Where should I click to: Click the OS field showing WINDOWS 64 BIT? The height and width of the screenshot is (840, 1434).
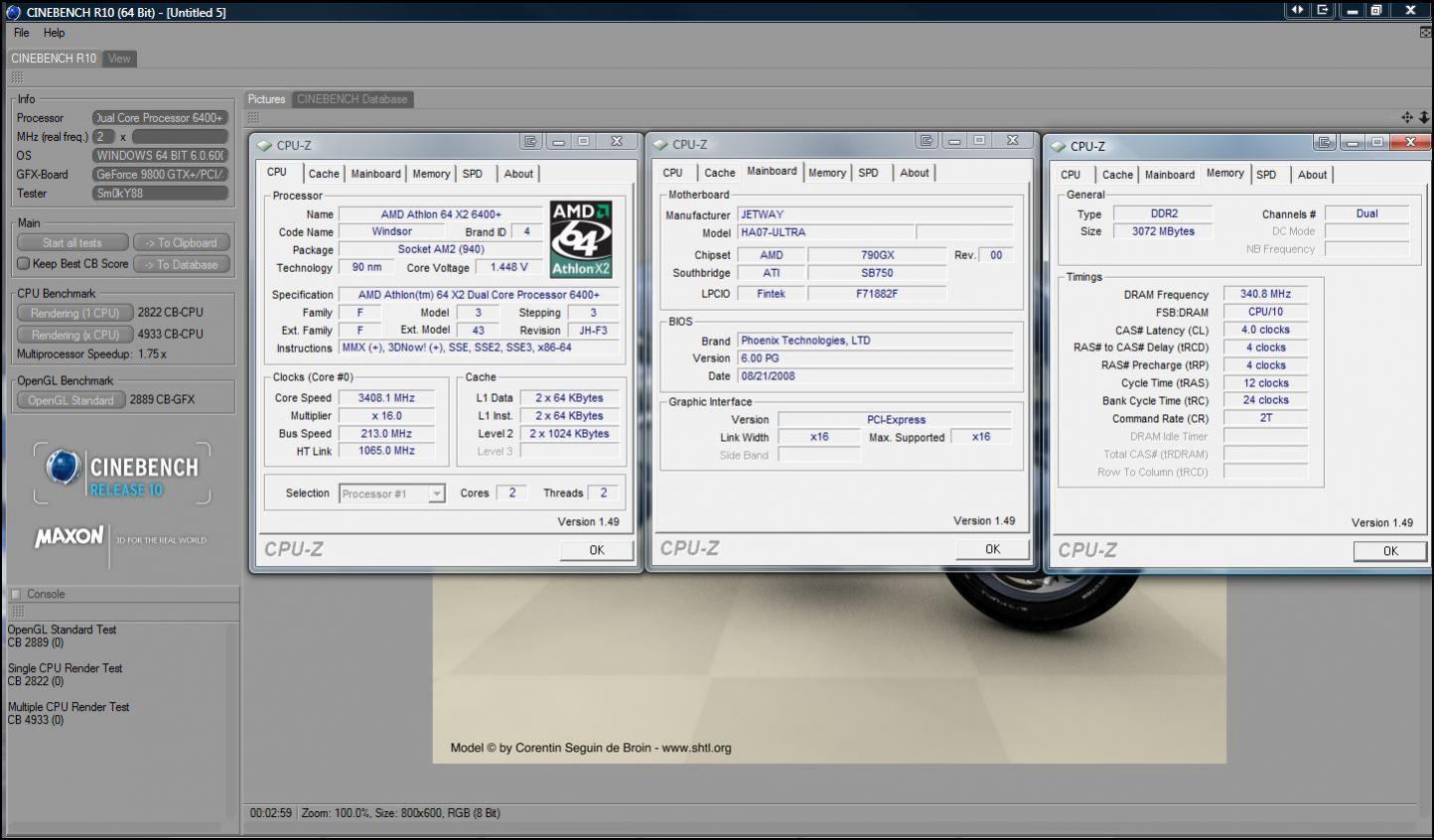(160, 156)
